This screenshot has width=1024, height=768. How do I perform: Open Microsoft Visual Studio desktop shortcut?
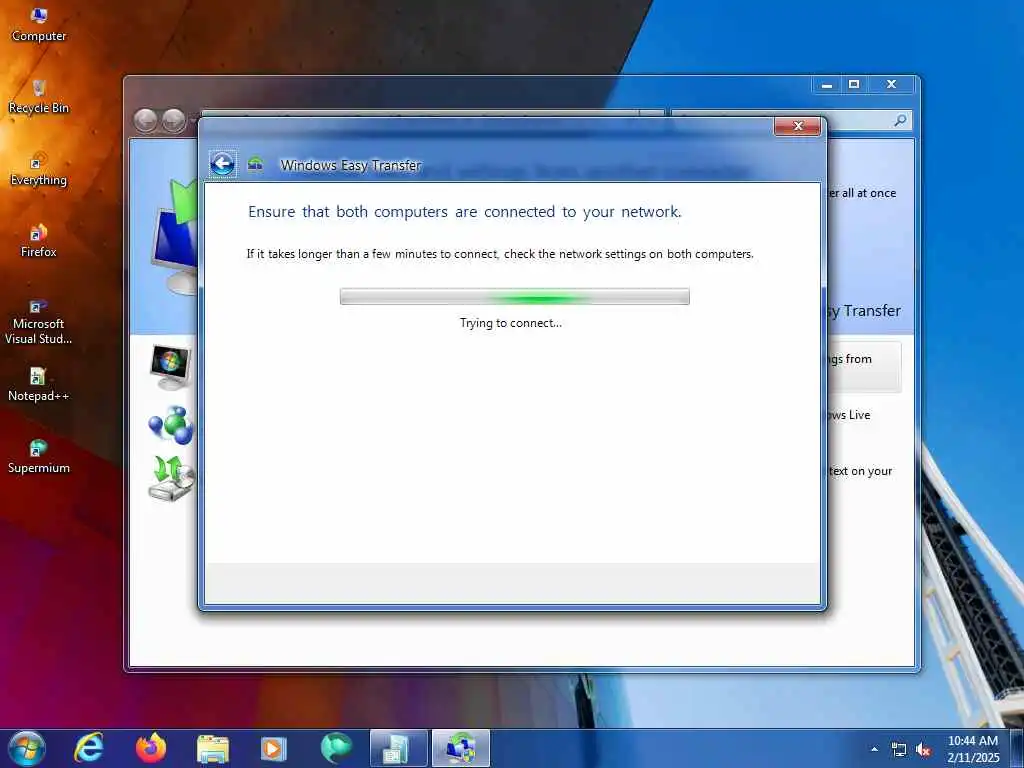39,321
